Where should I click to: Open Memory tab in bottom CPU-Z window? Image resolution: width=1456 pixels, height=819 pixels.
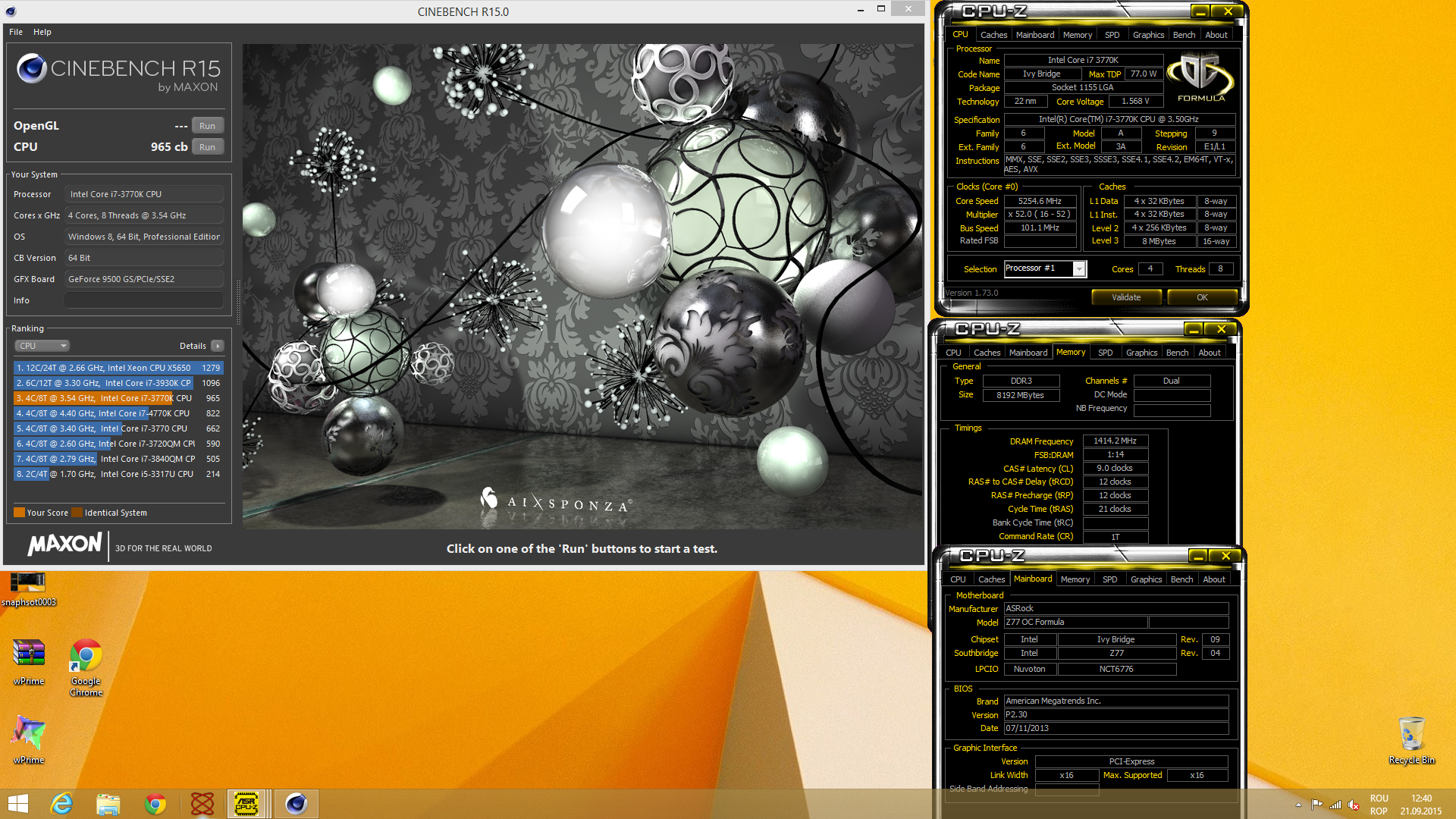pyautogui.click(x=1075, y=579)
